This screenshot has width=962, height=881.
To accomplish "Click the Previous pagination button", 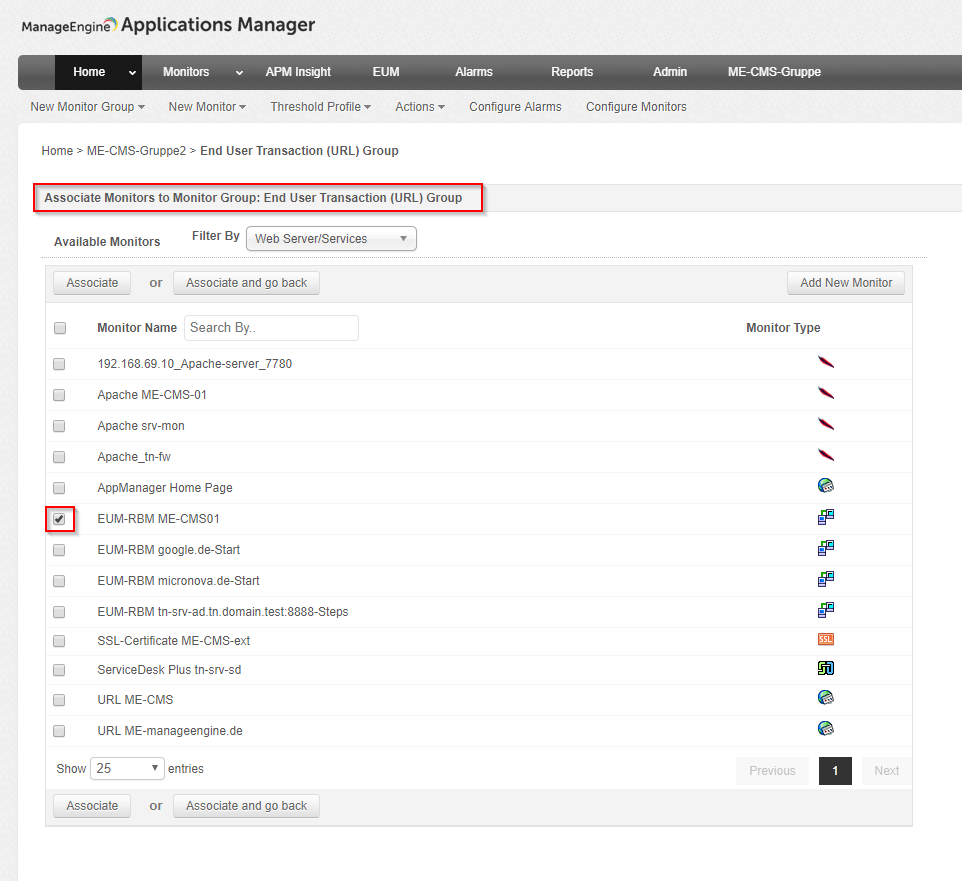I will click(x=772, y=771).
